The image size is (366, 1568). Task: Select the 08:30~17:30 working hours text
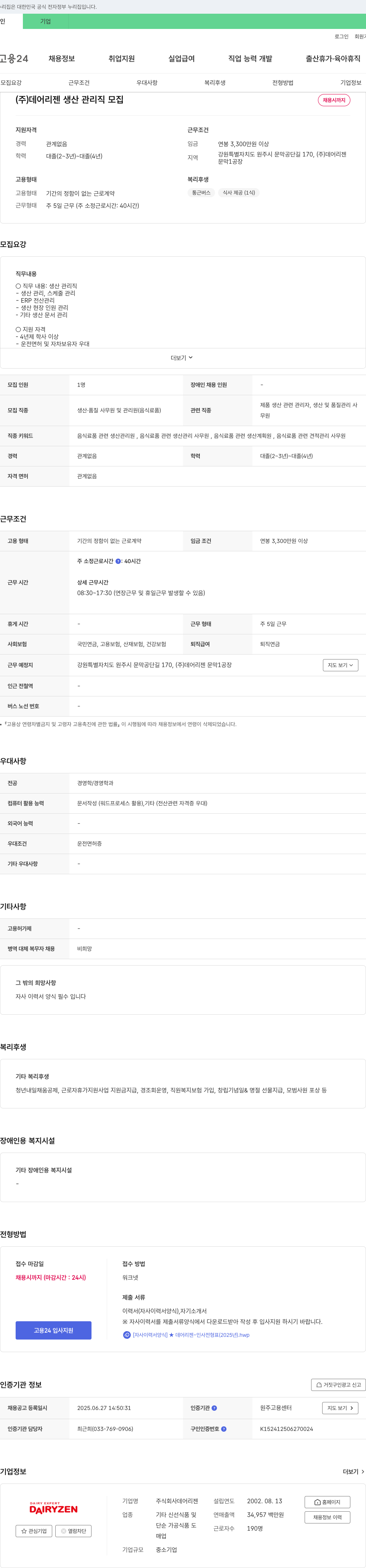tap(141, 593)
